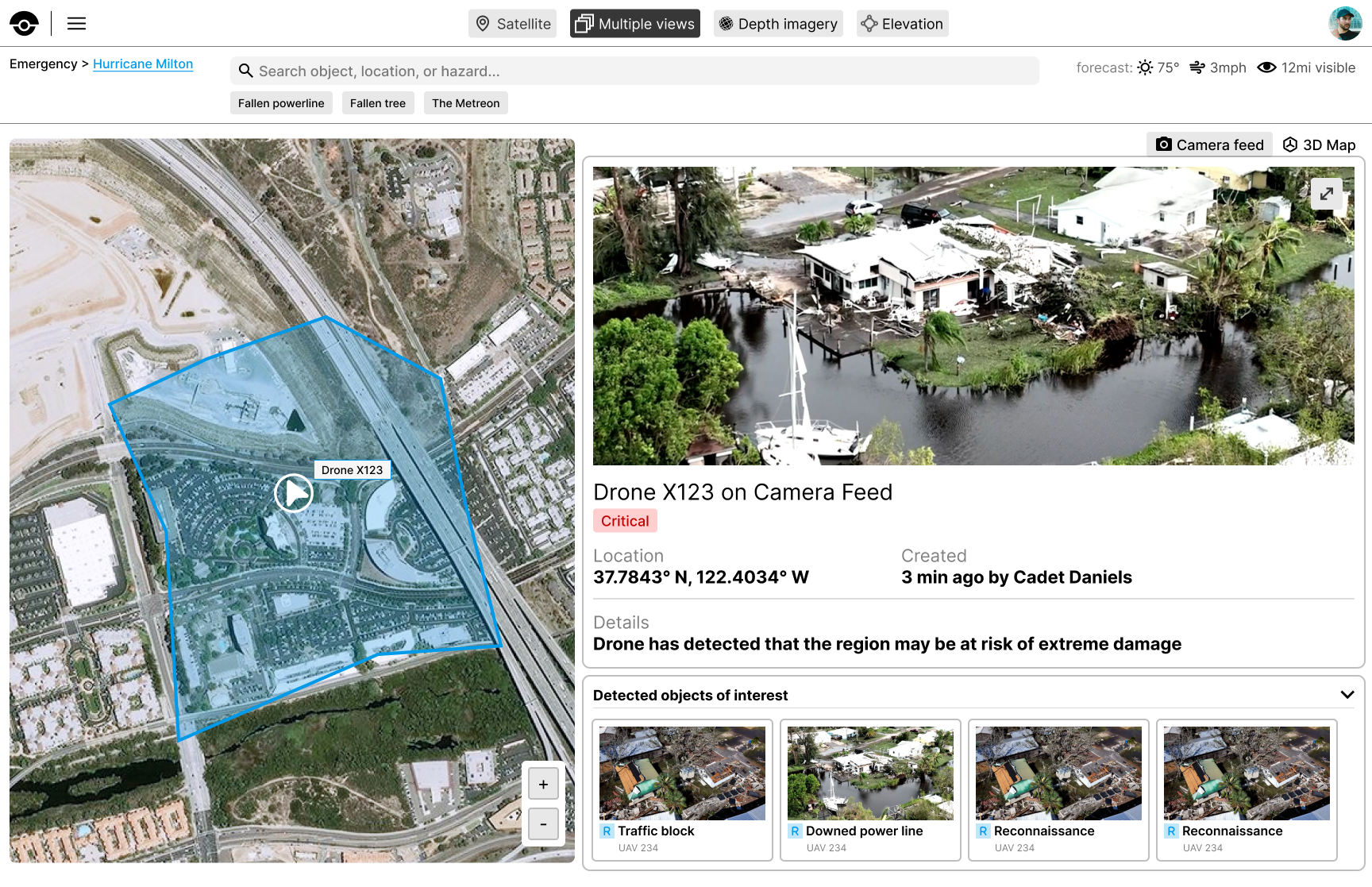Click the Drone X123 map label

click(353, 470)
